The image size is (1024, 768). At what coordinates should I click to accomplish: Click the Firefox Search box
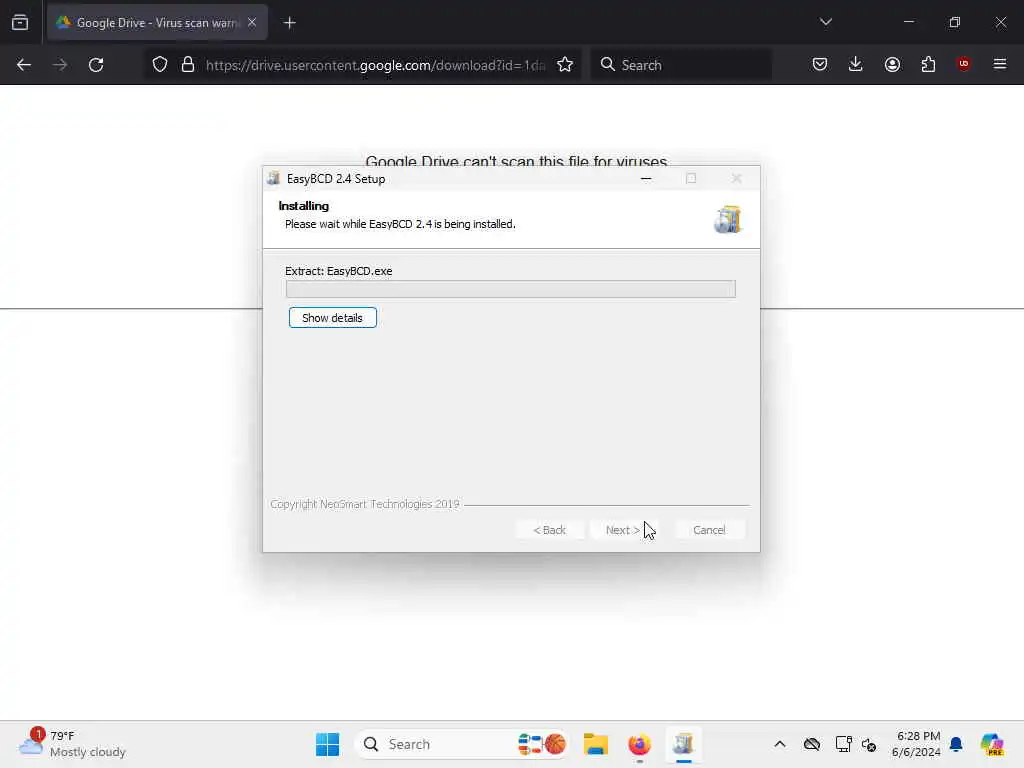[x=681, y=65]
